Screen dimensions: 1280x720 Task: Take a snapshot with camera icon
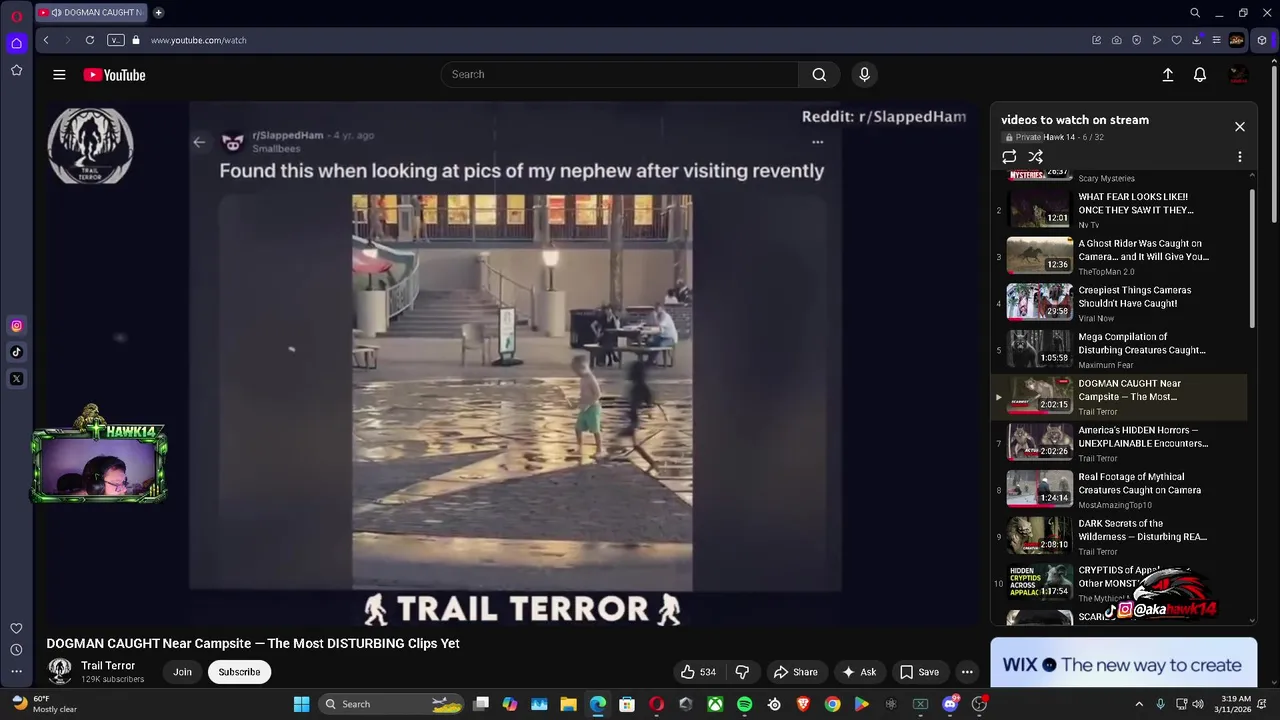(1116, 40)
